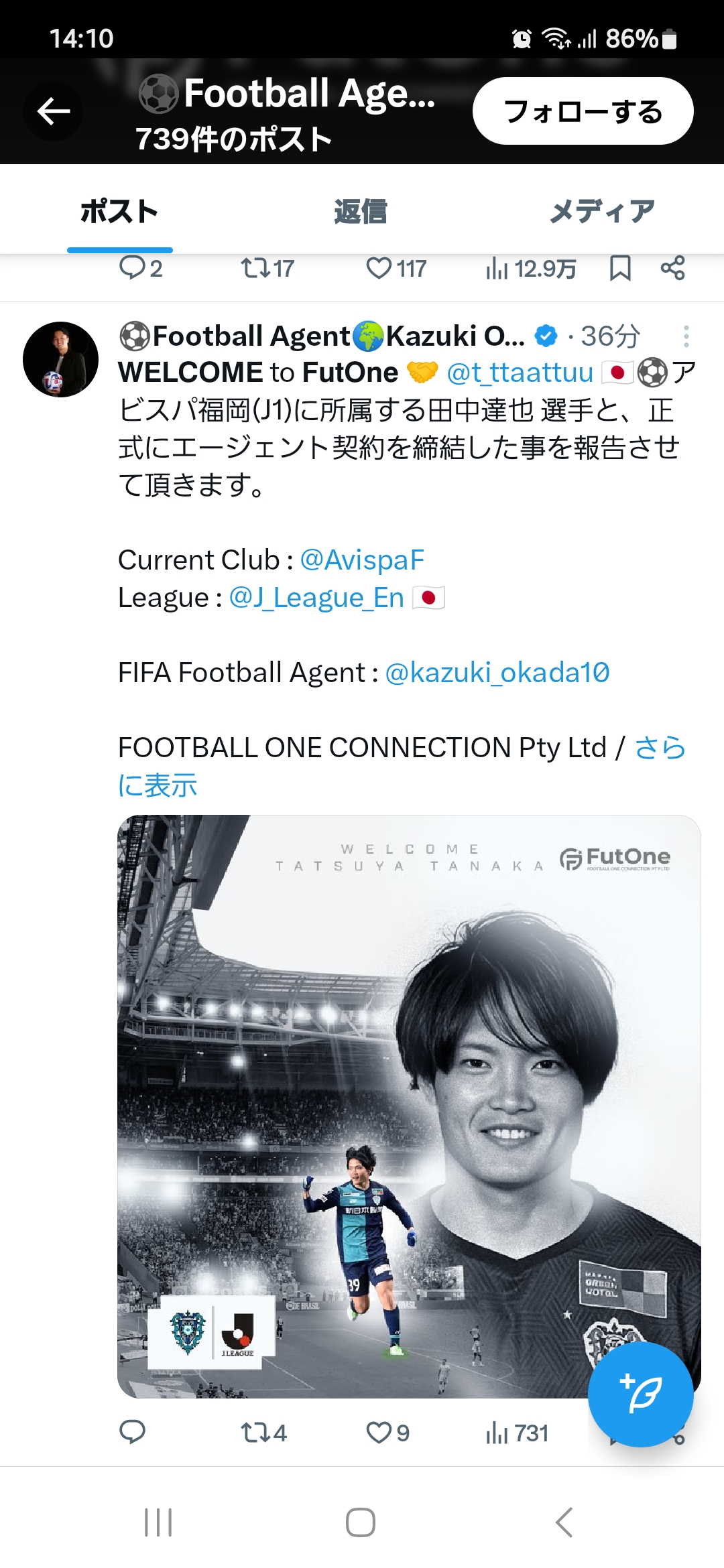Repost the Tatsuya Tanaka announcement post
This screenshot has width=724, height=1568.
tap(263, 1433)
